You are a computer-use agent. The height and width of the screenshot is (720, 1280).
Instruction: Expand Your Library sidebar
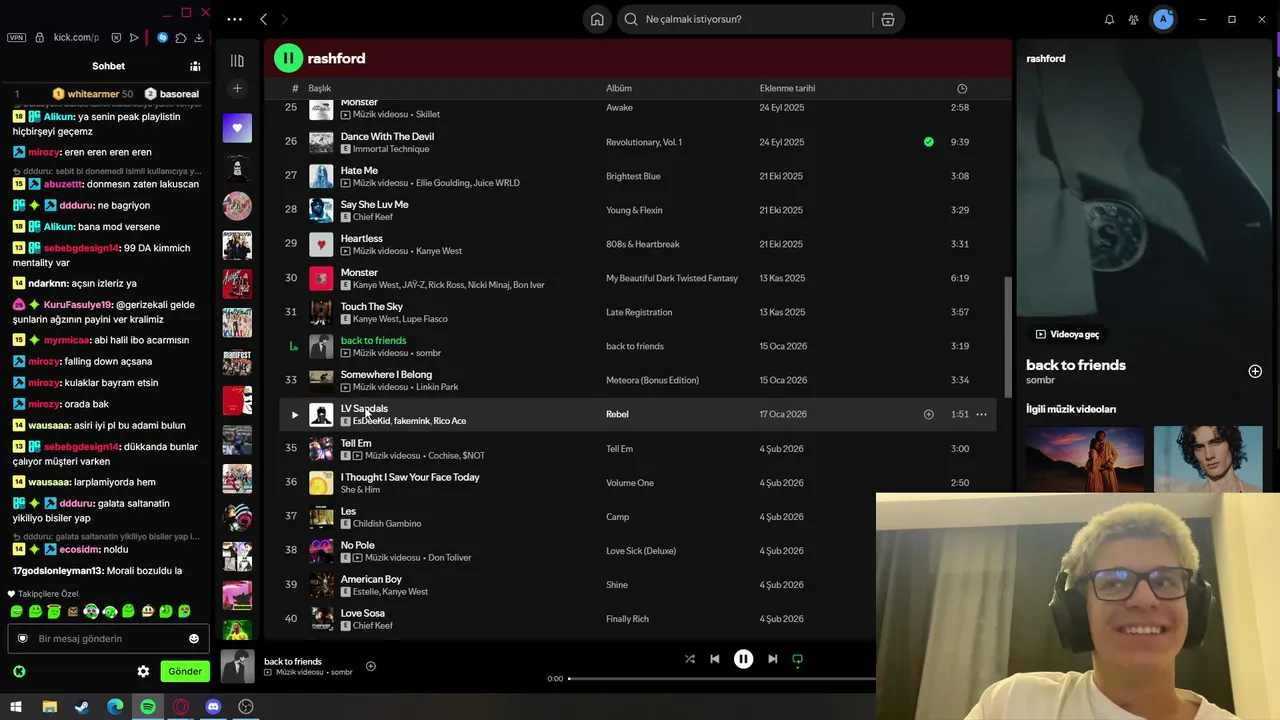point(237,61)
